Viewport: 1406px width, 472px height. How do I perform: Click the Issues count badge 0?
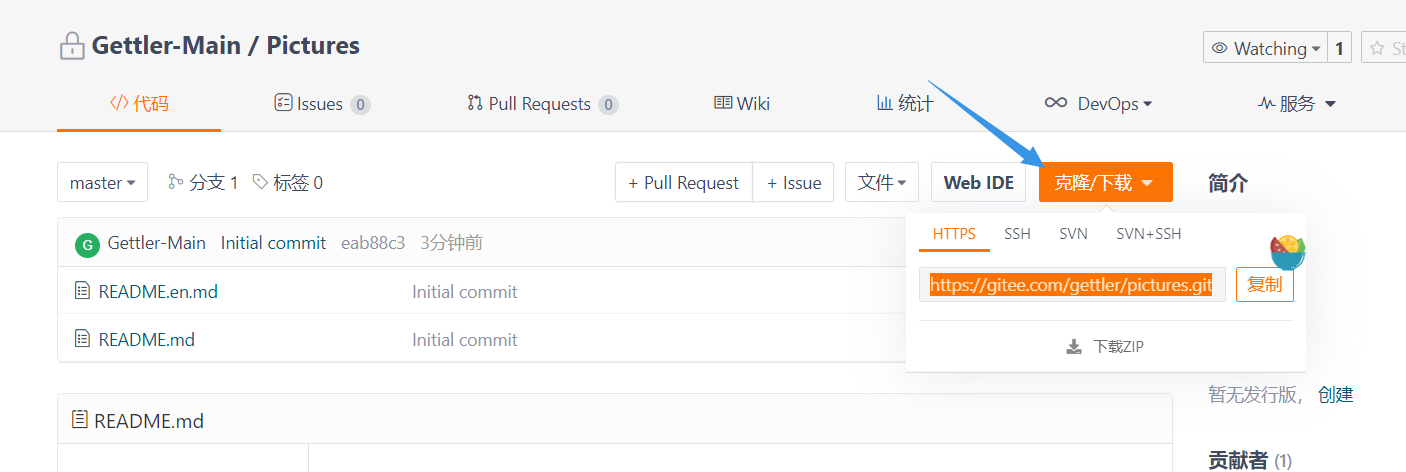(360, 104)
